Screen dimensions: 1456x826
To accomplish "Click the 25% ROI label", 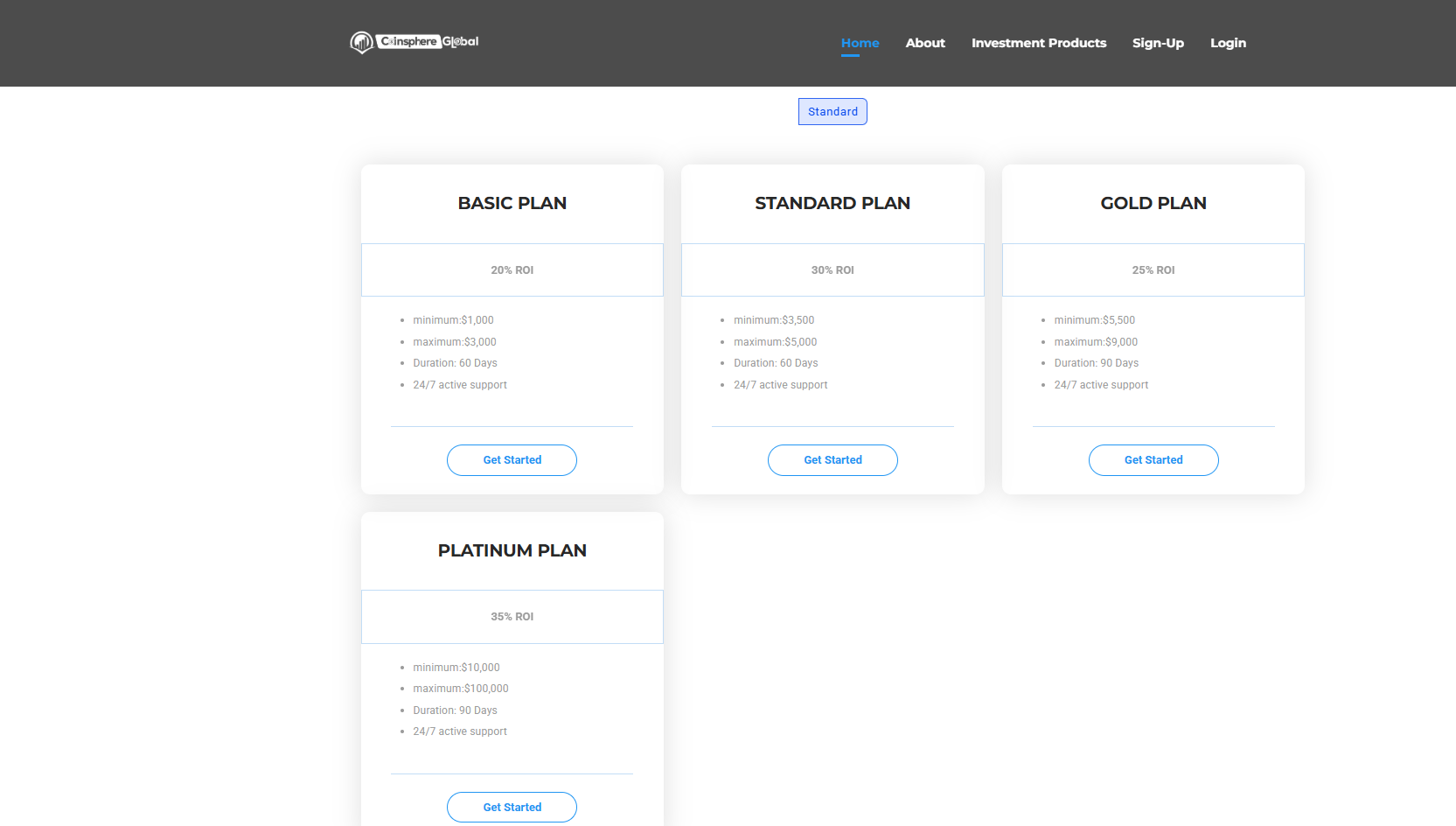I will (1153, 270).
